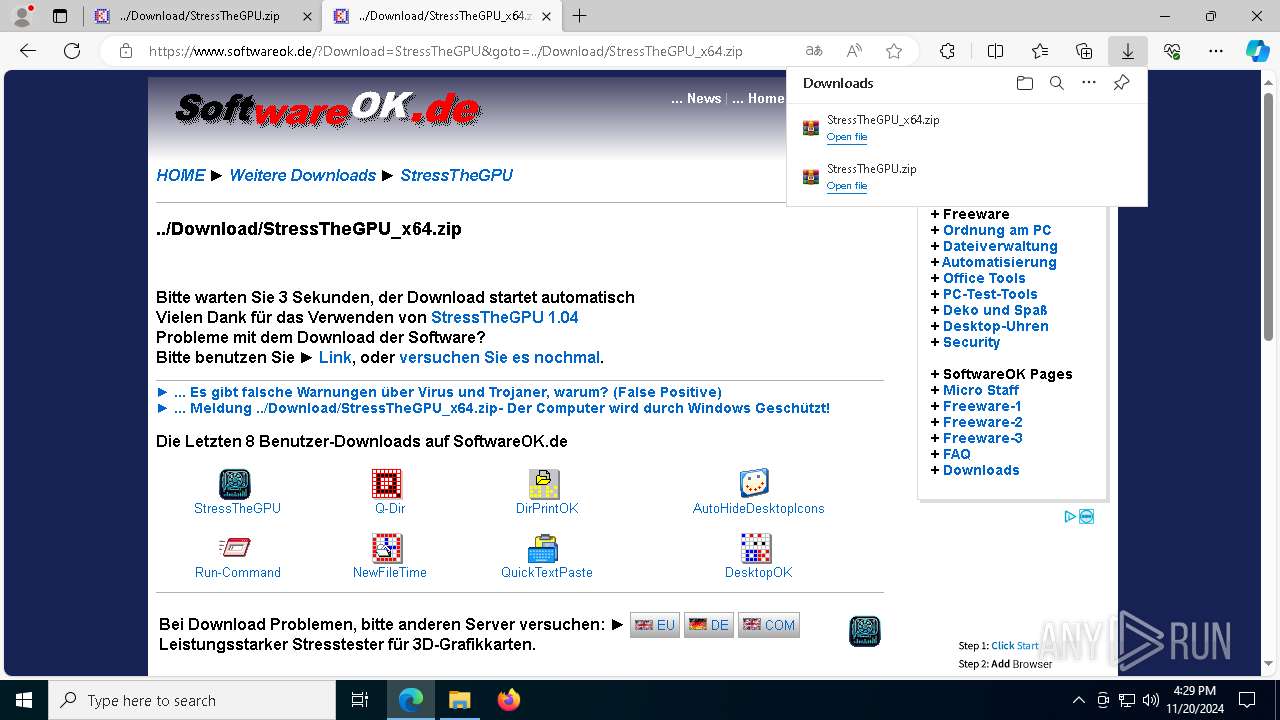The image size is (1280, 720).
Task: Open the StressTheGPU breadcrumb link
Action: [456, 175]
